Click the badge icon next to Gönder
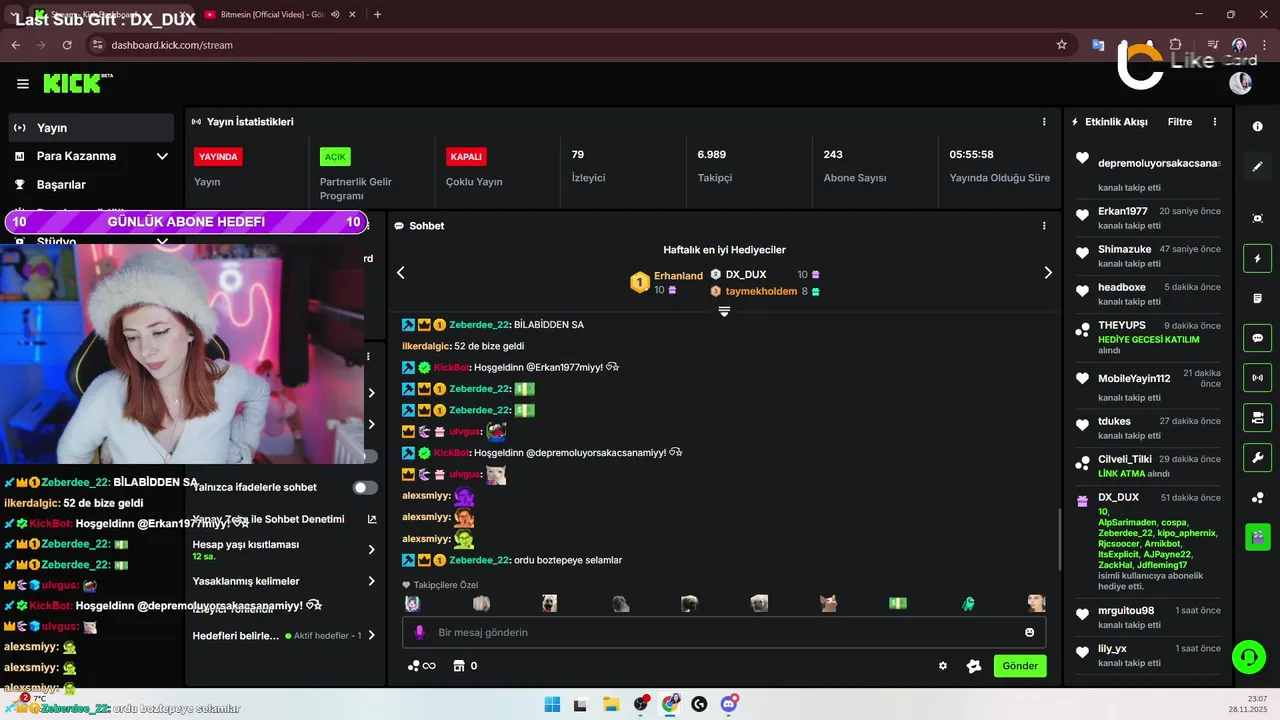 (x=974, y=666)
